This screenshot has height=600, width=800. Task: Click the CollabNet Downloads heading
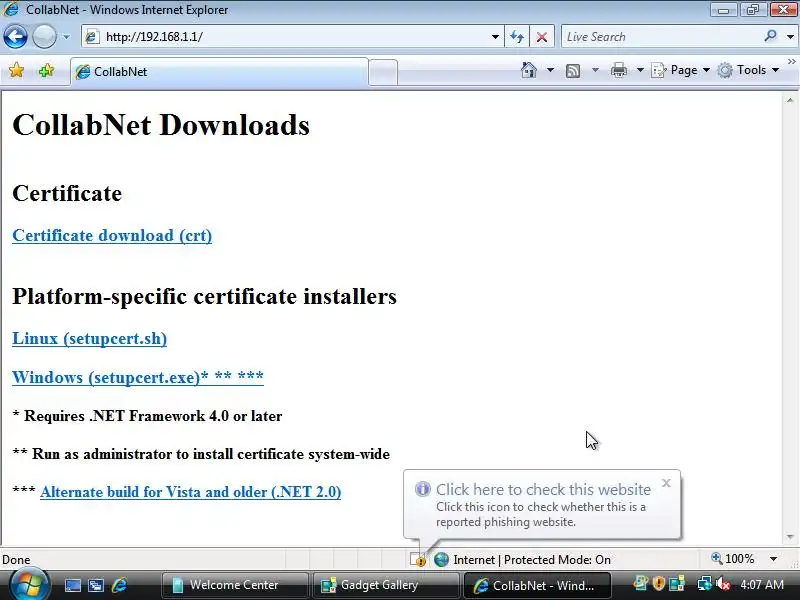pyautogui.click(x=161, y=125)
